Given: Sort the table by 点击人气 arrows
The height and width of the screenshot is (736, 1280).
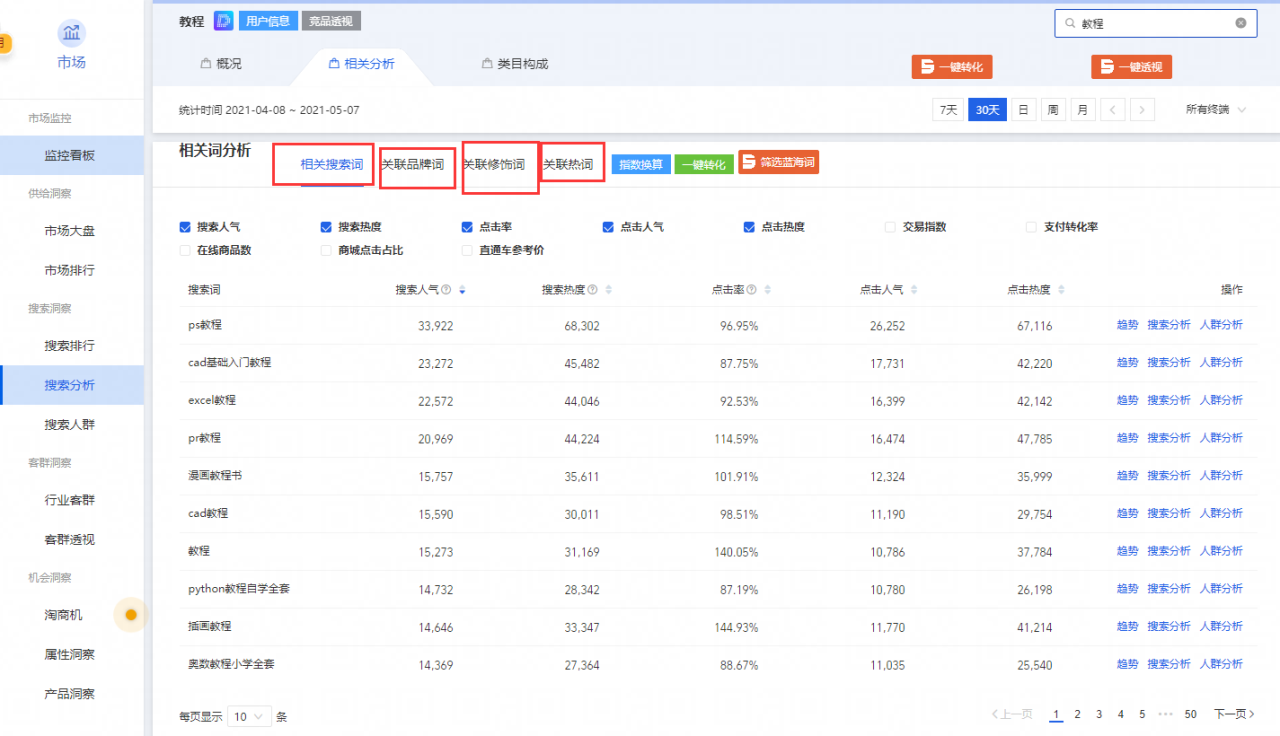Looking at the screenshot, I should 914,290.
